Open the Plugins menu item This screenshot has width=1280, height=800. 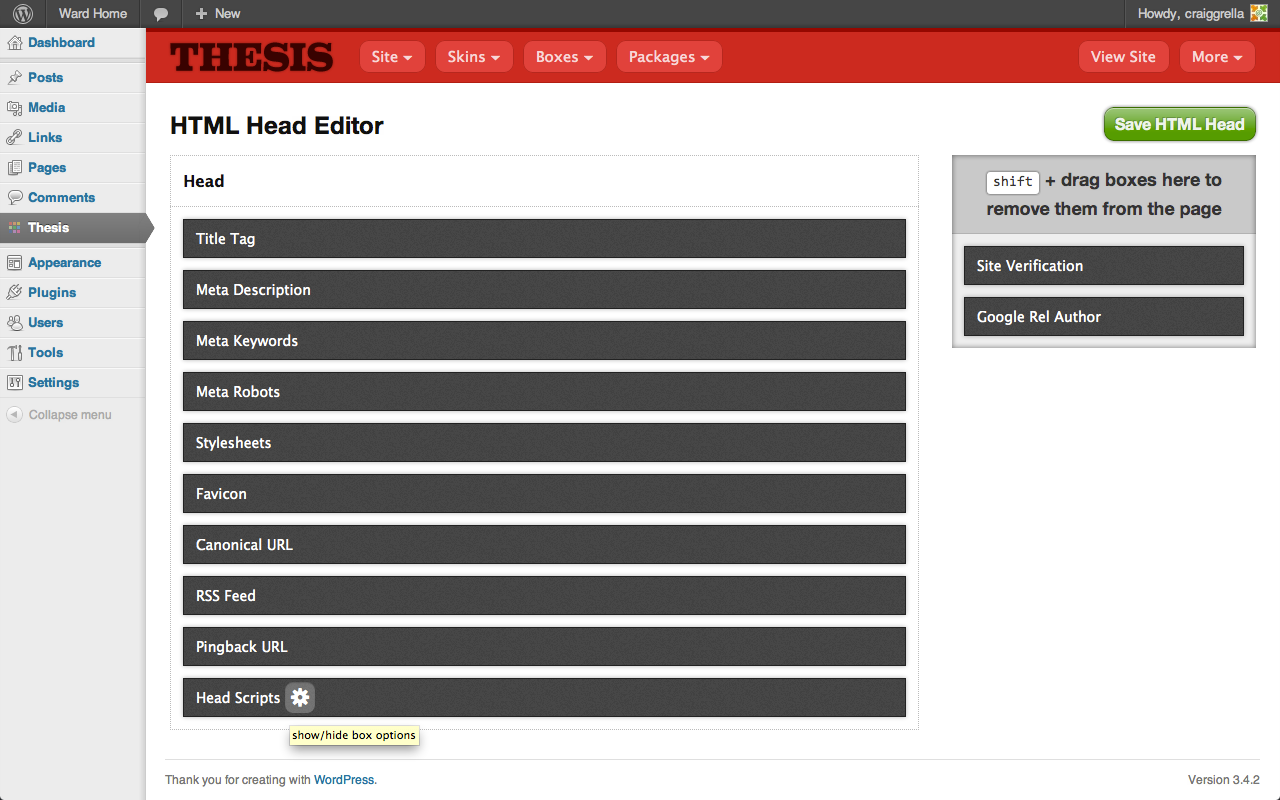click(52, 293)
